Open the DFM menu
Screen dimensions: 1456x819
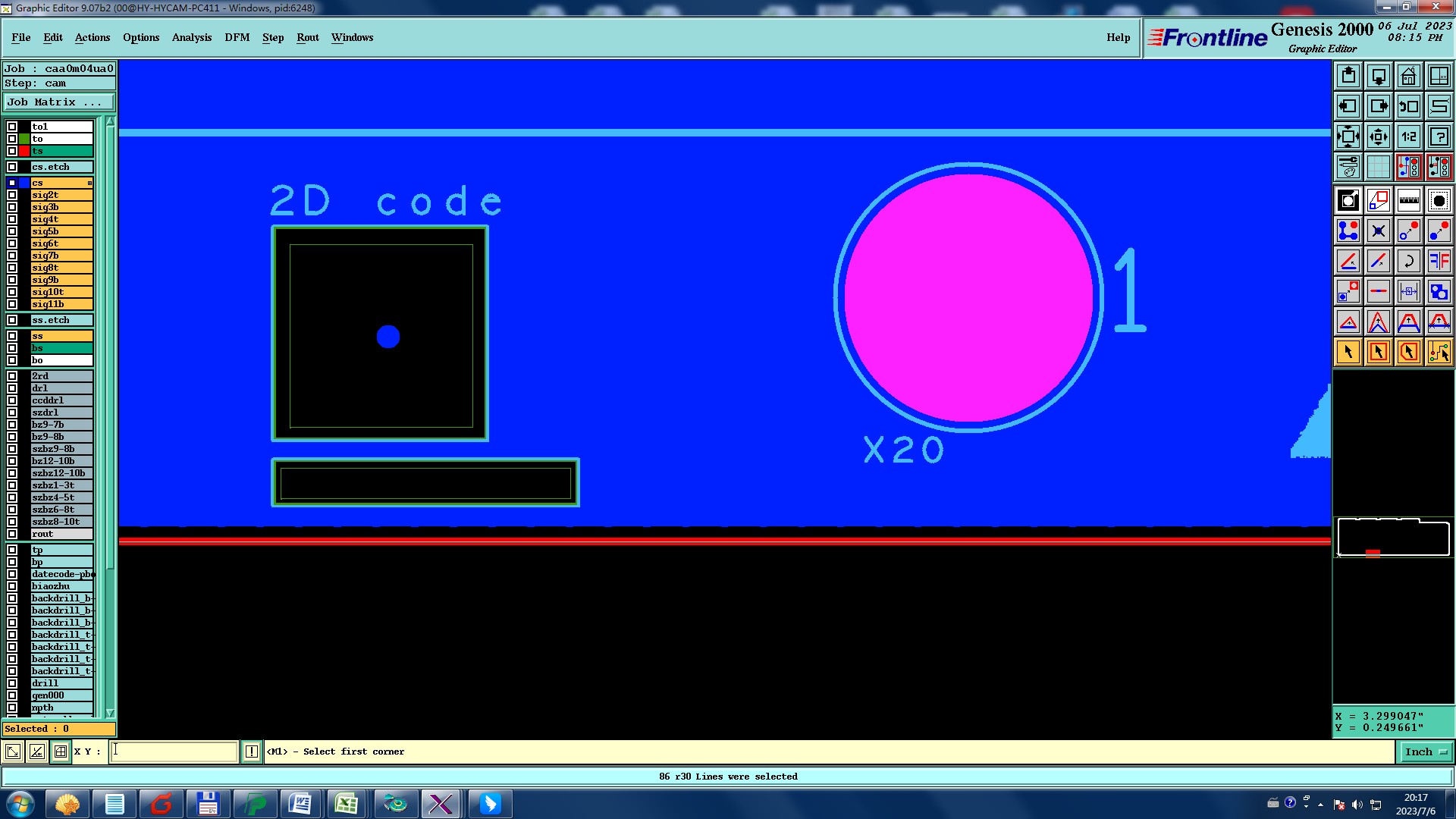click(x=237, y=37)
